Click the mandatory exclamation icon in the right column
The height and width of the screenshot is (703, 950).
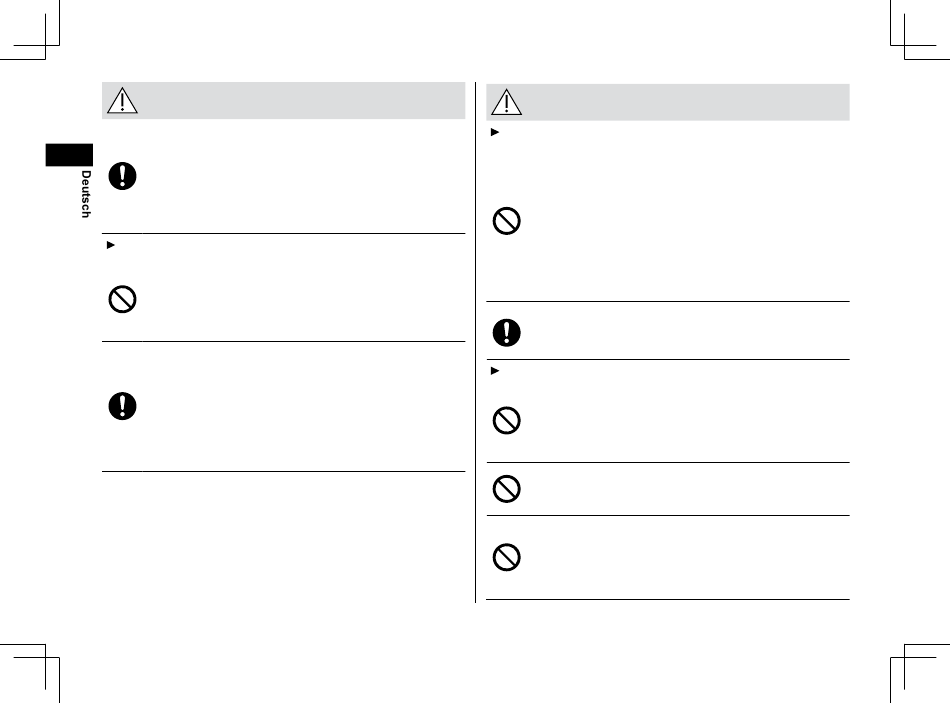tap(507, 332)
